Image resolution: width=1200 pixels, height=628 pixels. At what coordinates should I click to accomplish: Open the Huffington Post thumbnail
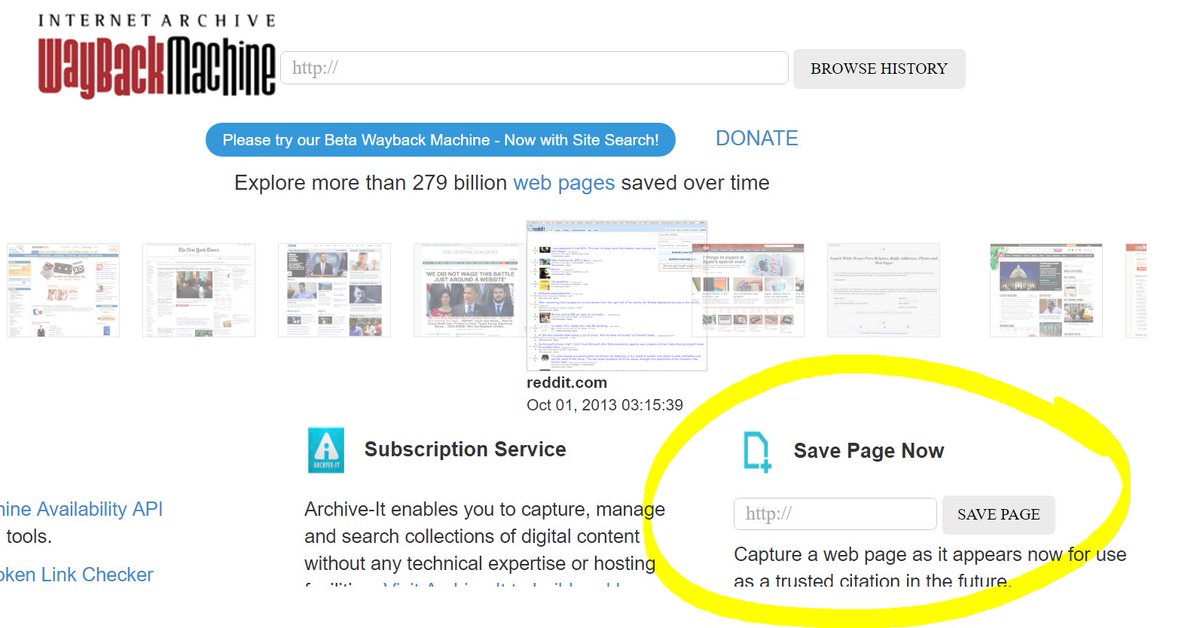pyautogui.click(x=471, y=289)
